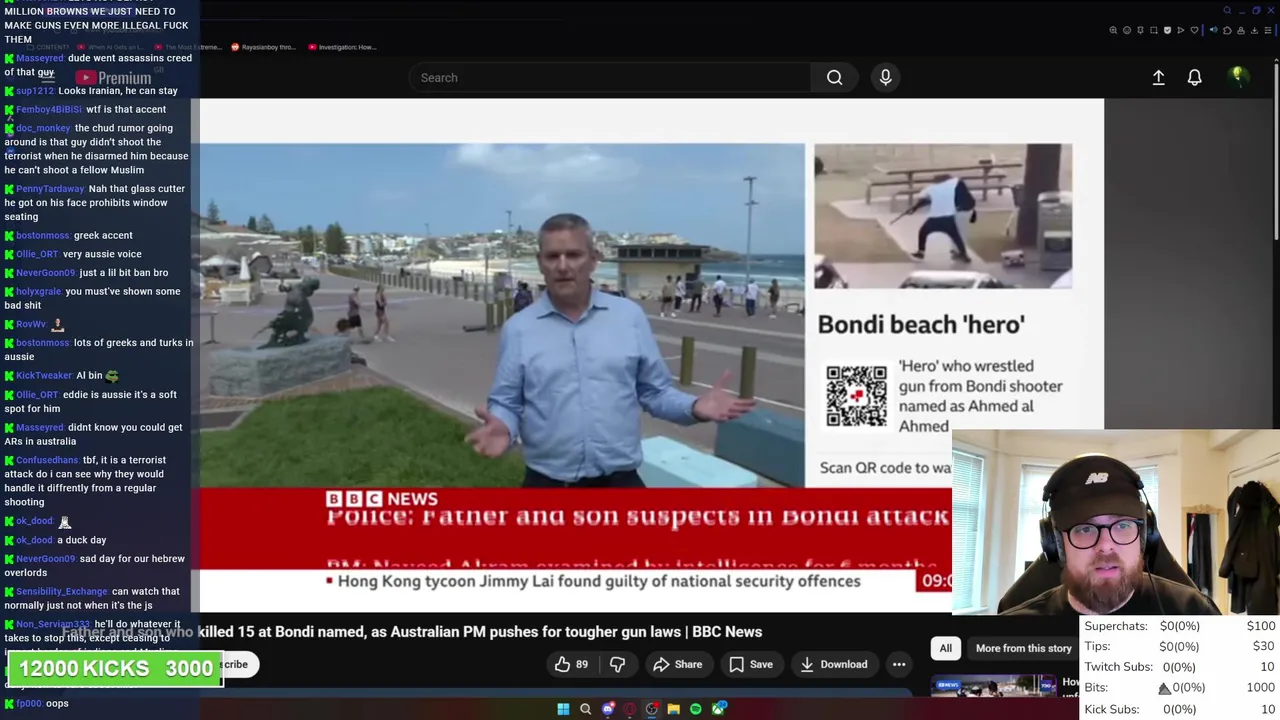
Task: Click the send/flow arrow toolbar icon
Action: click(x=1181, y=30)
